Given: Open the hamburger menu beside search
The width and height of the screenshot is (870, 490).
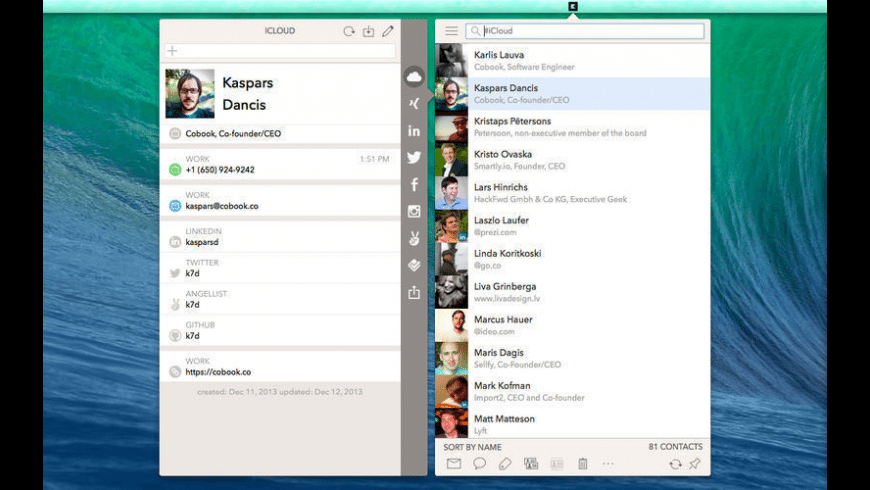Looking at the screenshot, I should point(451,31).
